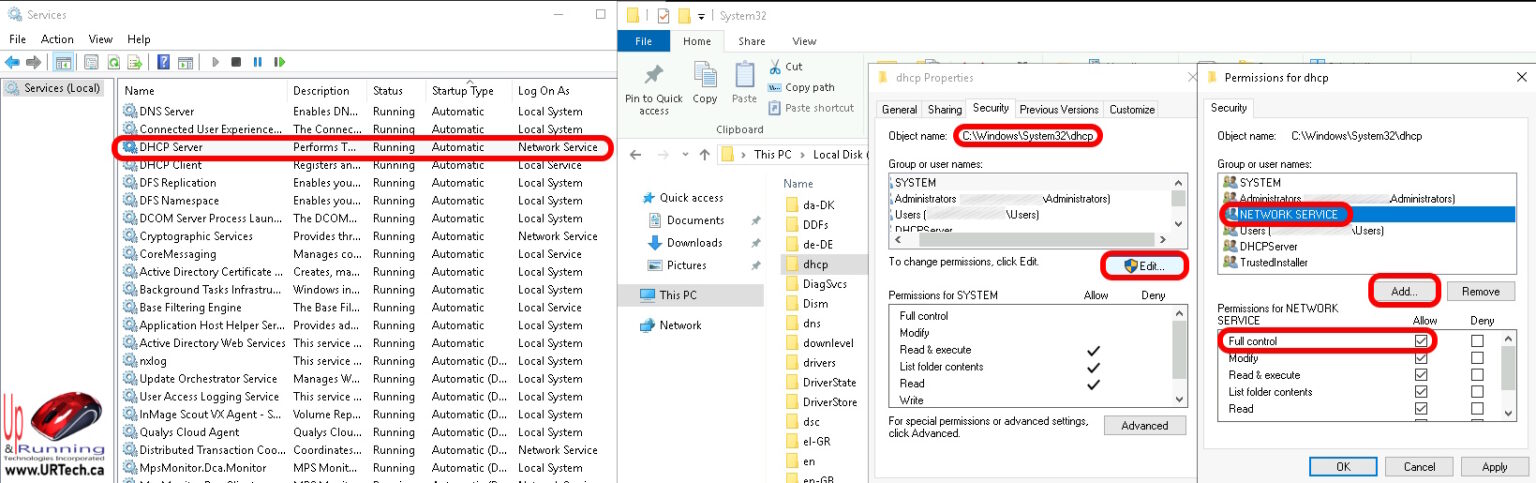Click the Edit... permissions button
1536x483 pixels.
pos(1144,266)
